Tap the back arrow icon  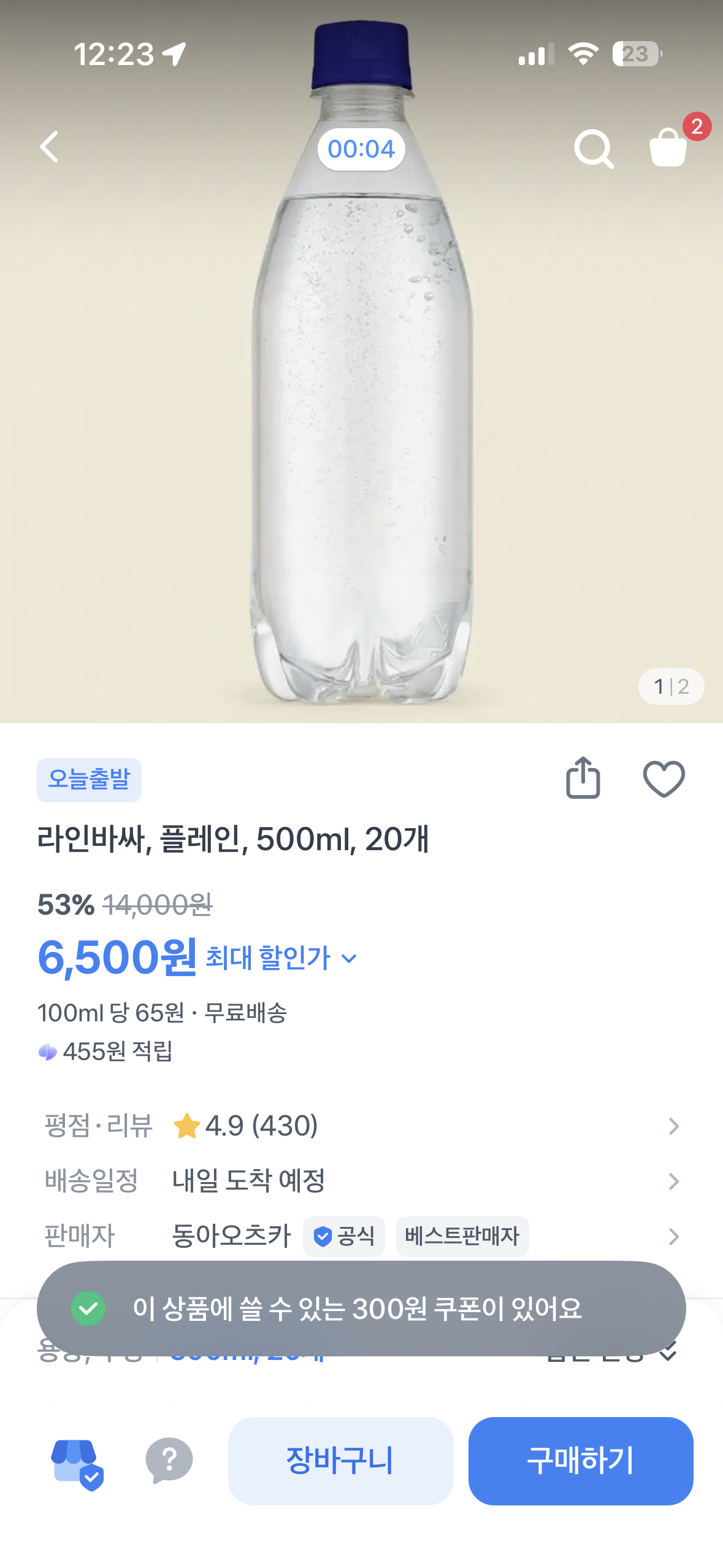[x=50, y=147]
